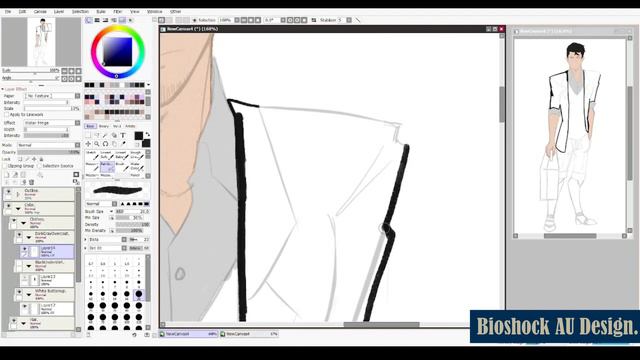Pick the foreground black color swatch
The image size is (640, 360).
click(139, 136)
